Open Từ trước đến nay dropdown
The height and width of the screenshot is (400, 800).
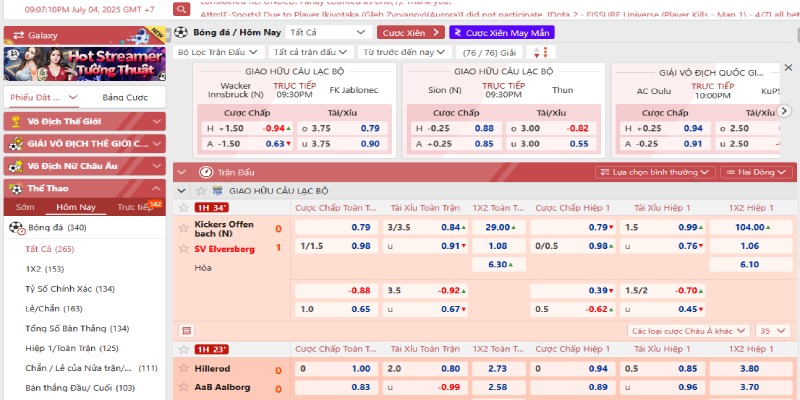click(x=404, y=52)
